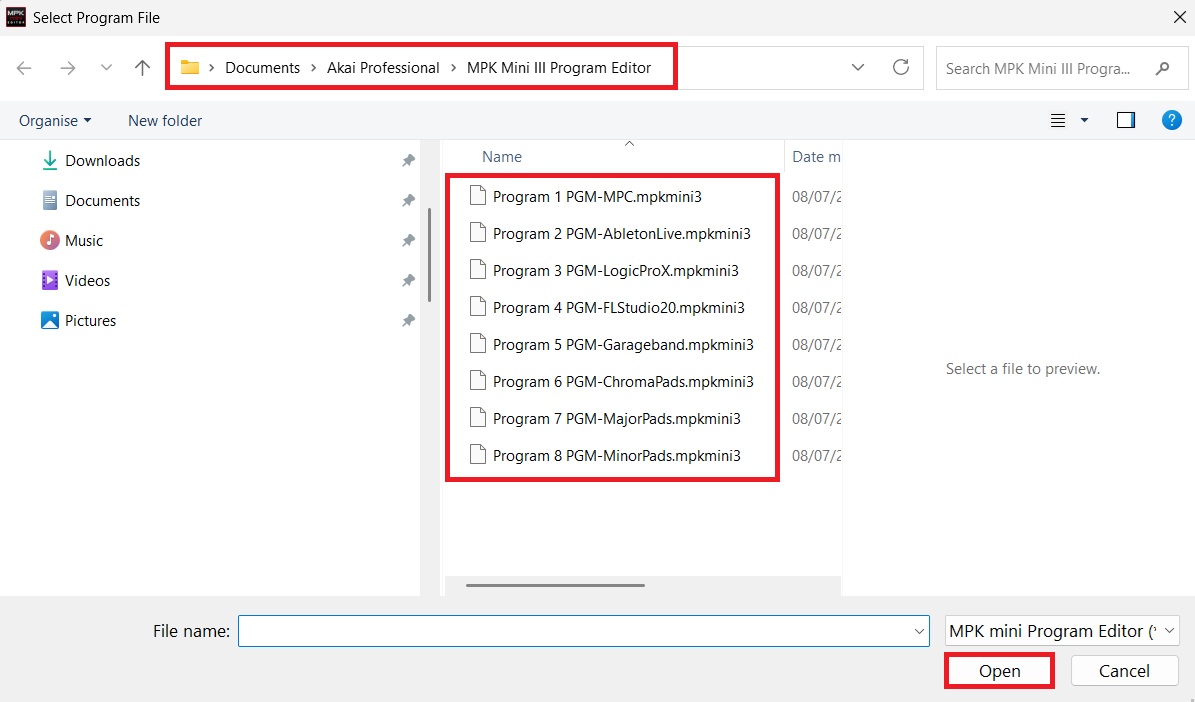1195x702 pixels.
Task: Select Documents in the address breadcrumb
Action: (x=262, y=68)
